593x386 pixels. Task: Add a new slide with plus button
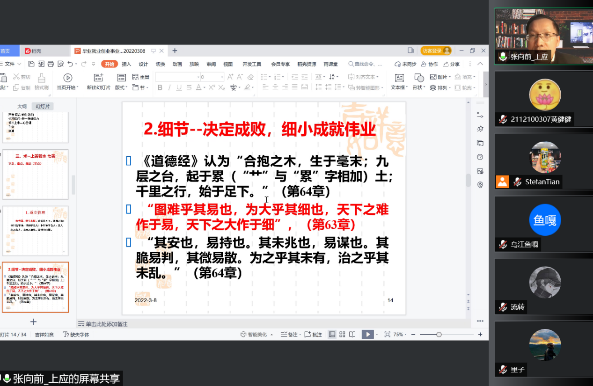(33, 322)
